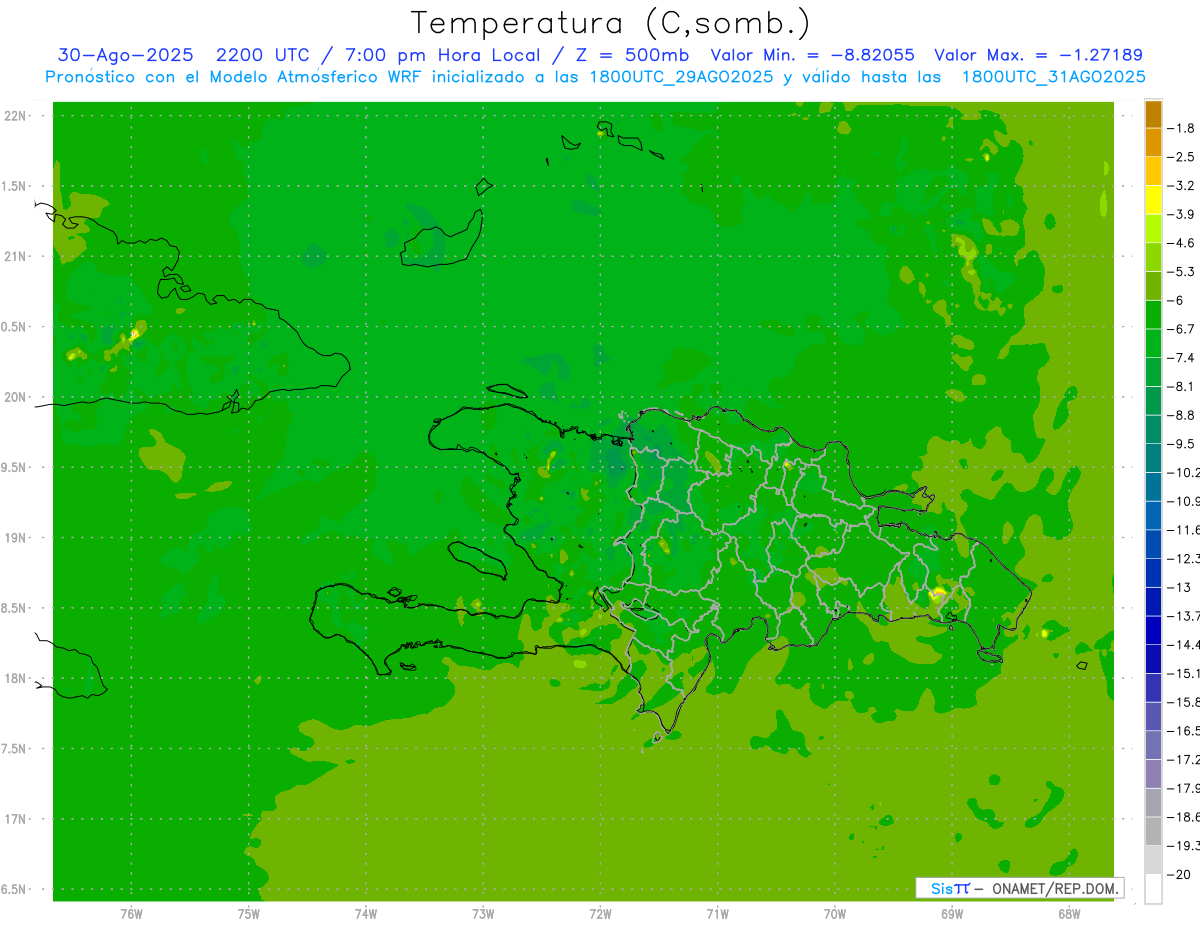
Task: Click the colorbar label "-13"
Action: pyautogui.click(x=1178, y=587)
